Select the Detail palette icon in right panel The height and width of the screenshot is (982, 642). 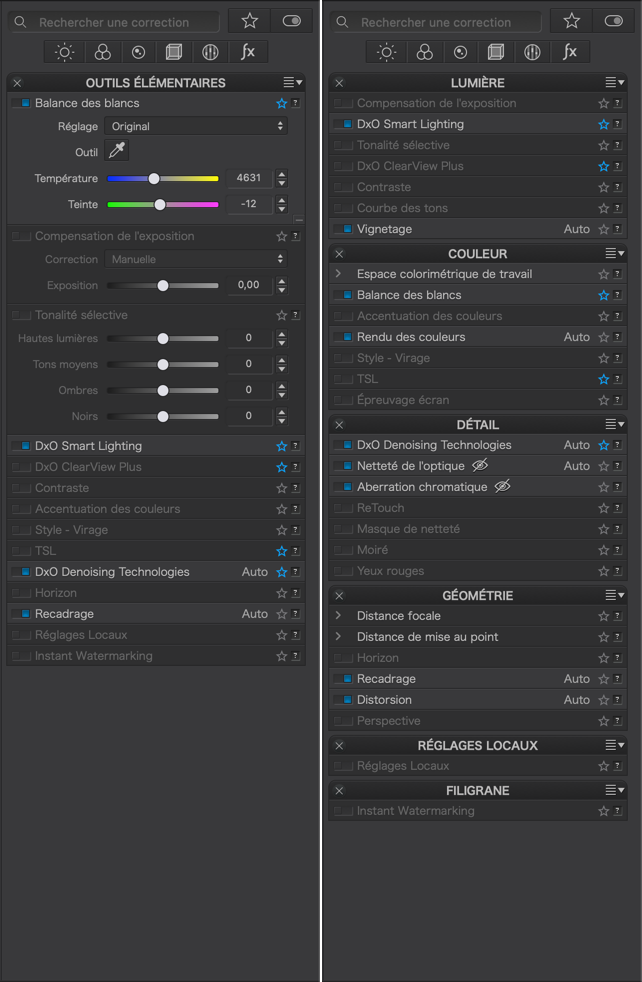[460, 52]
